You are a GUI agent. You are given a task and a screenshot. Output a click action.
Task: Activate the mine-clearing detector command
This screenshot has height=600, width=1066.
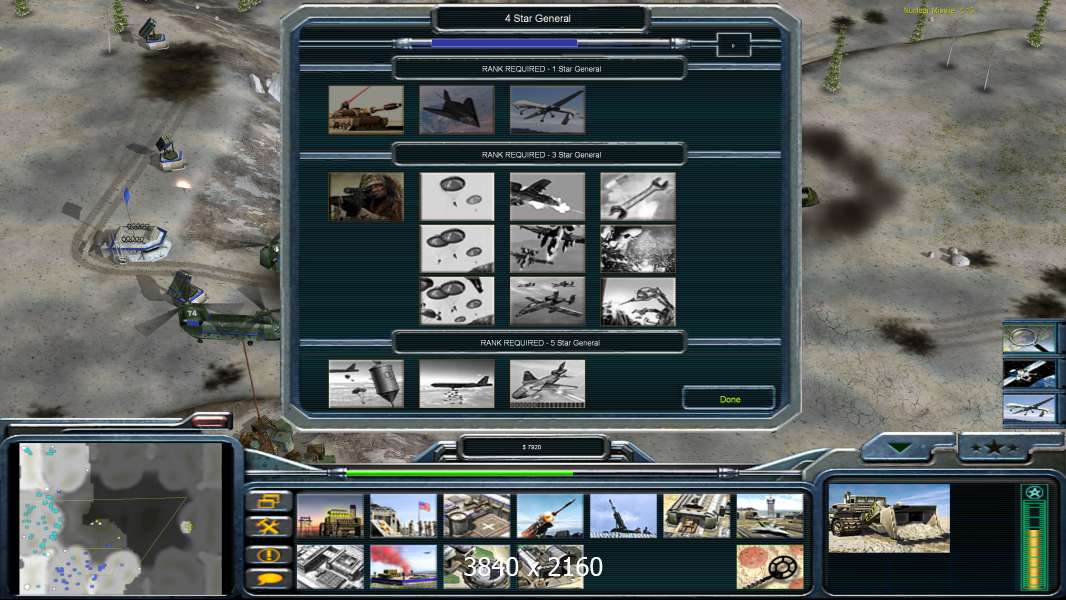tap(770, 567)
